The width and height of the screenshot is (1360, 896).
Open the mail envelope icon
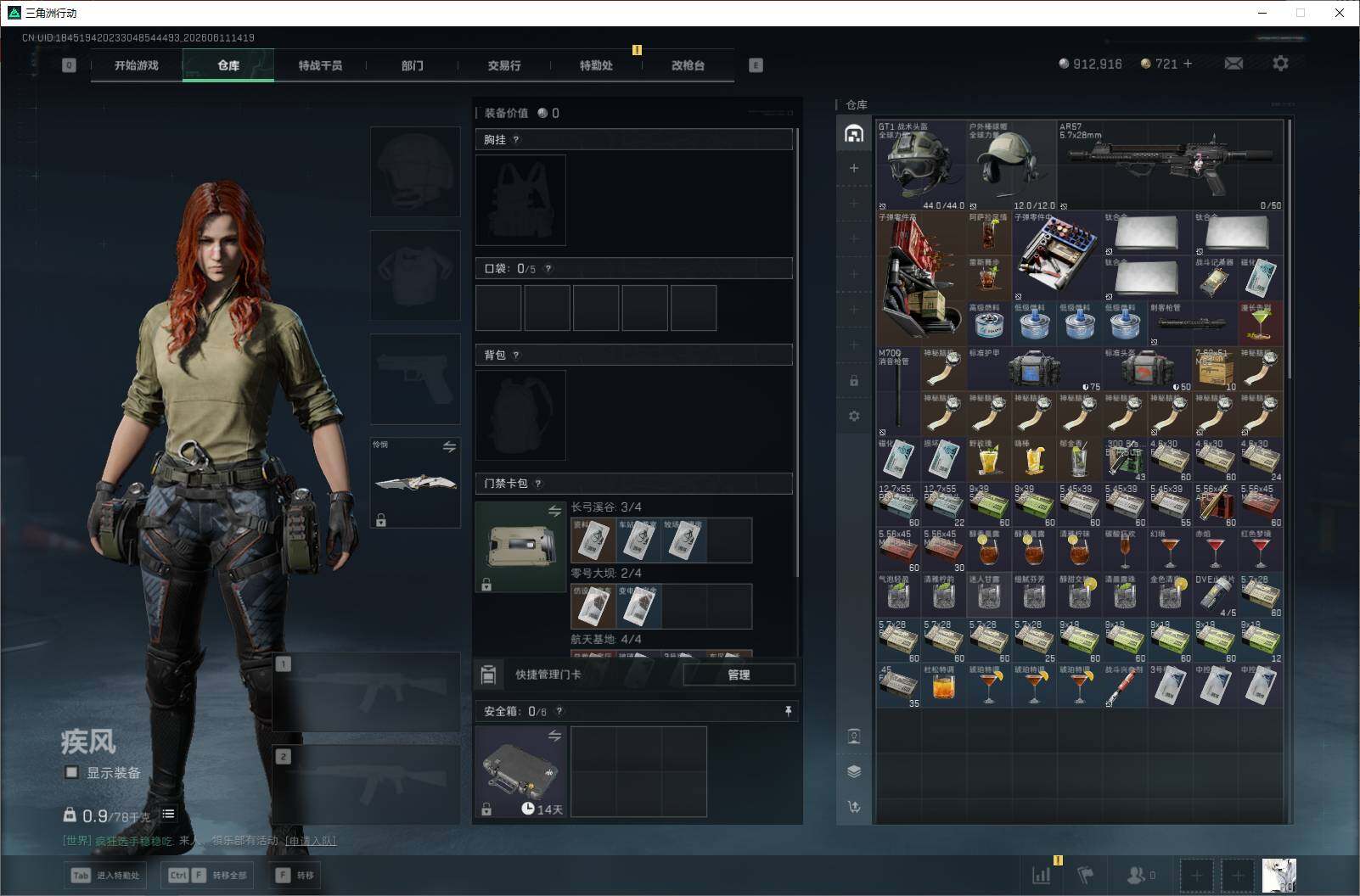pyautogui.click(x=1234, y=64)
